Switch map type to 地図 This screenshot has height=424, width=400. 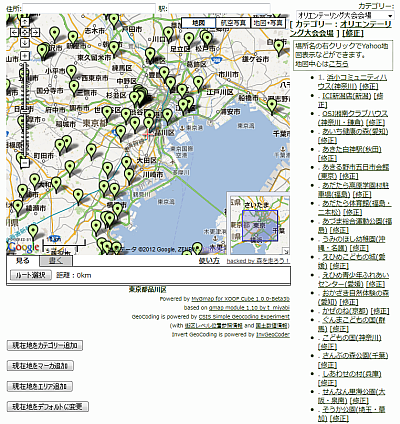click(x=199, y=23)
